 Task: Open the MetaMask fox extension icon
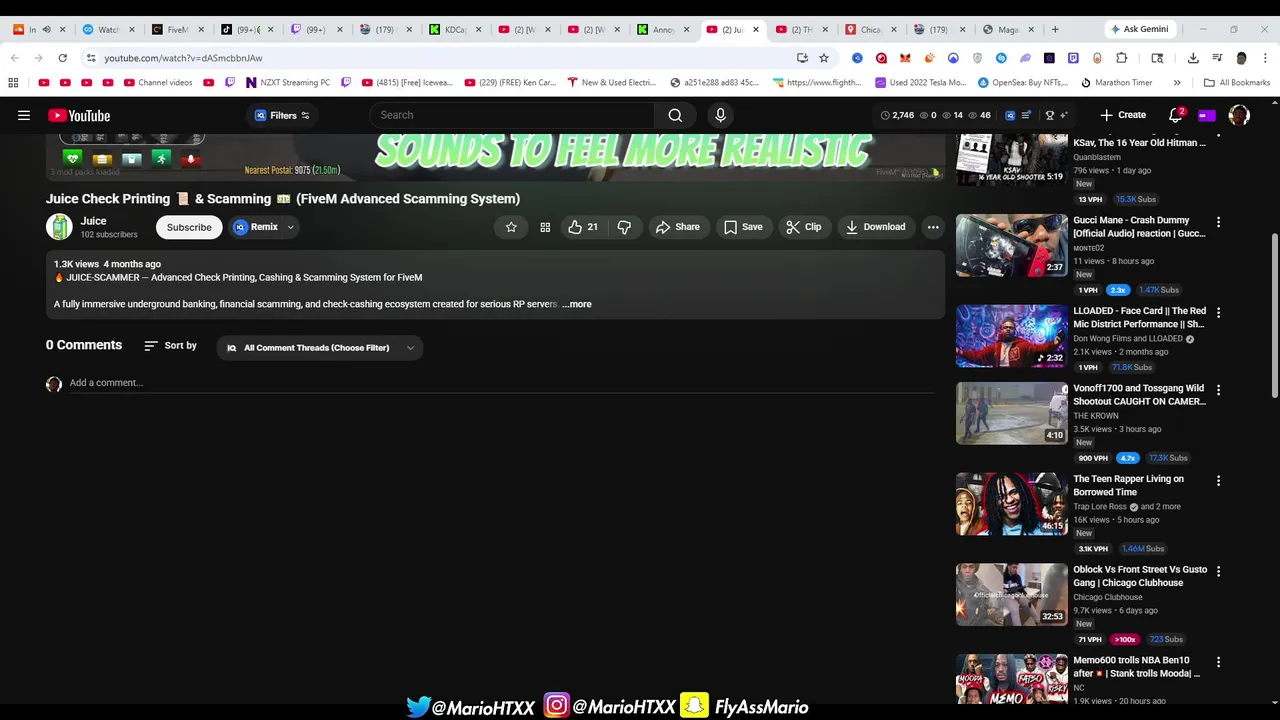point(905,58)
